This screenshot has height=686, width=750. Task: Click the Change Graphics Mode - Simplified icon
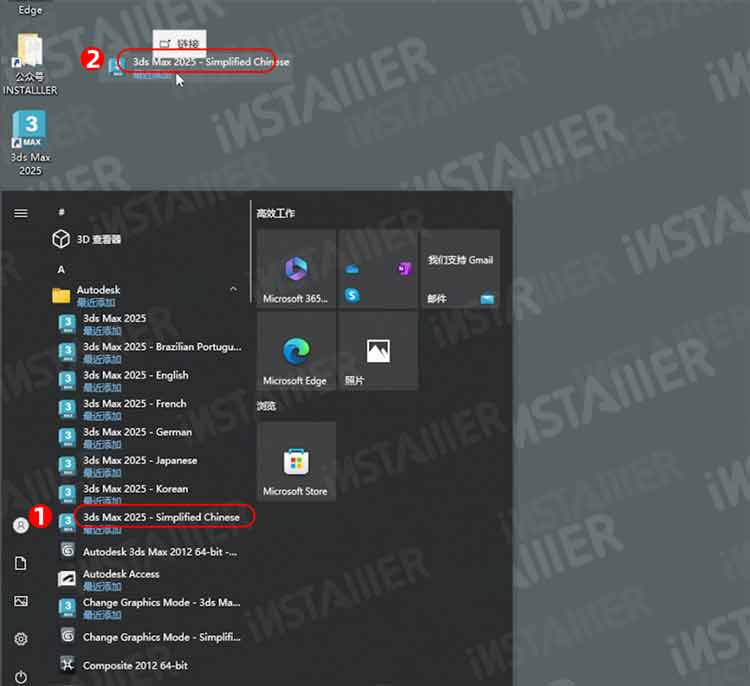67,636
